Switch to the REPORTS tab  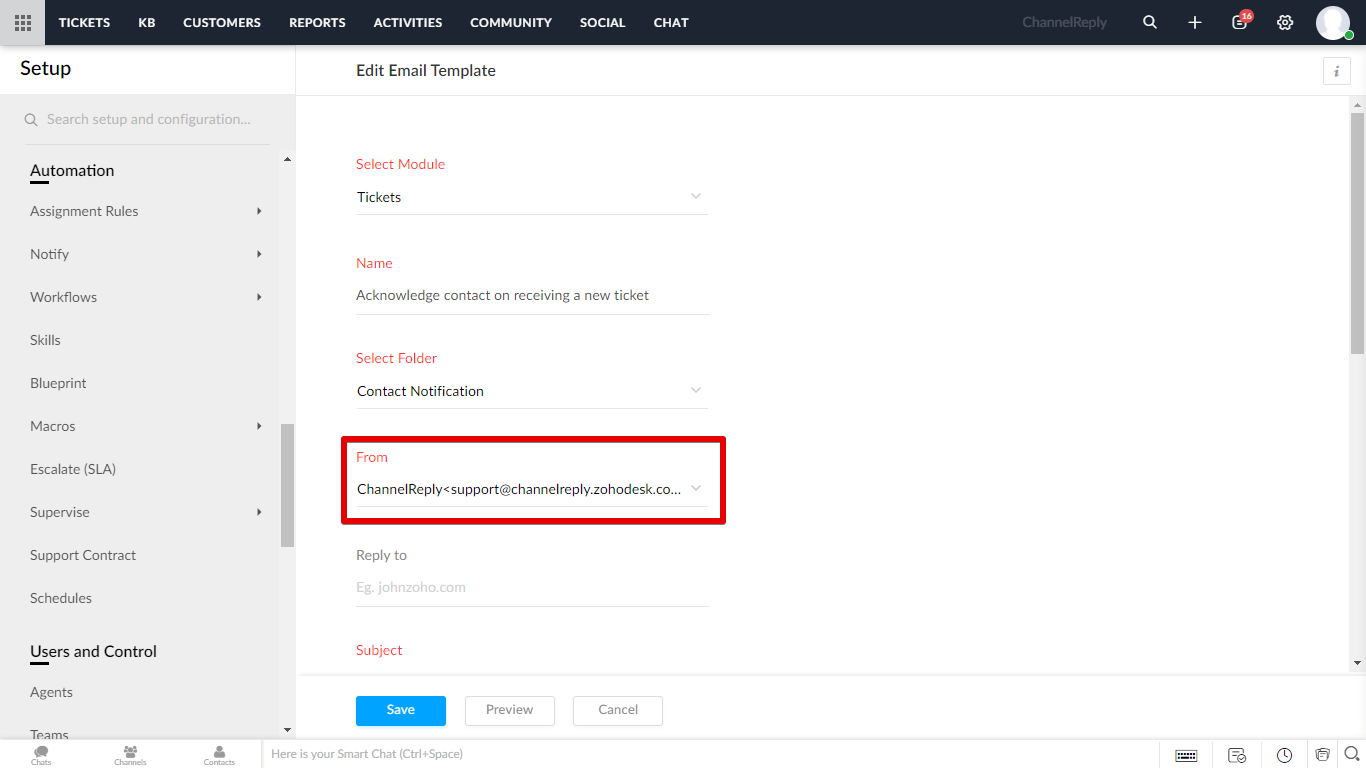coord(317,22)
